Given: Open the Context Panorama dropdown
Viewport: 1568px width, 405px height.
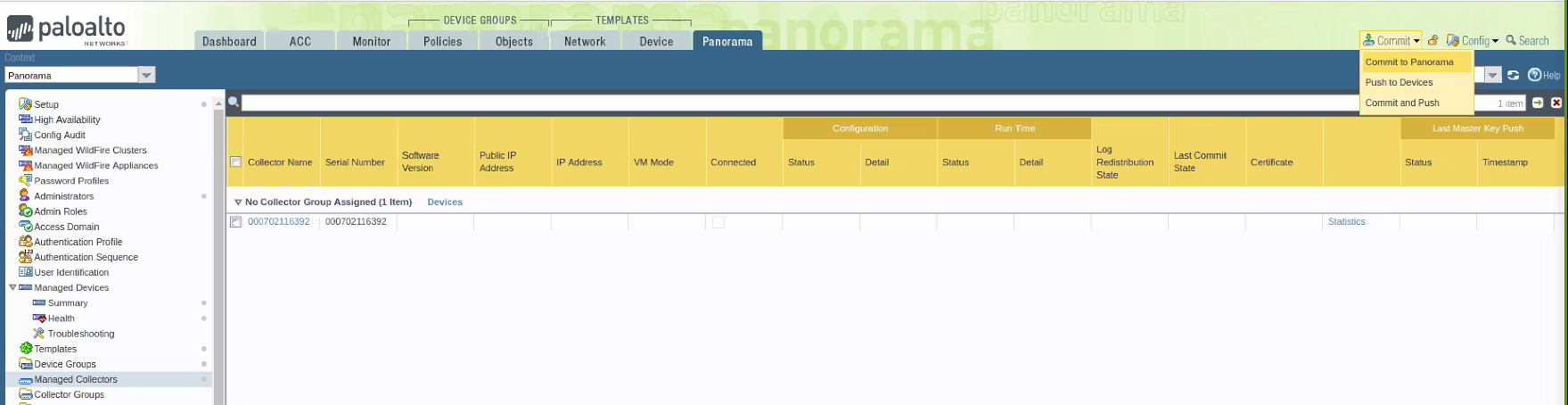Looking at the screenshot, I should tap(147, 75).
